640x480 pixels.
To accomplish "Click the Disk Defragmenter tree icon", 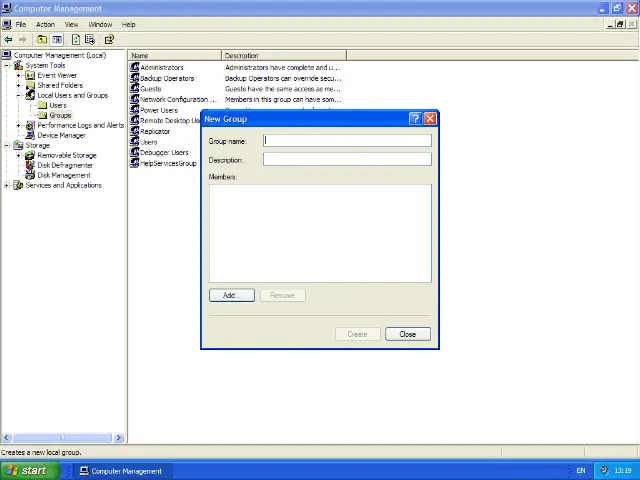I will (30, 165).
